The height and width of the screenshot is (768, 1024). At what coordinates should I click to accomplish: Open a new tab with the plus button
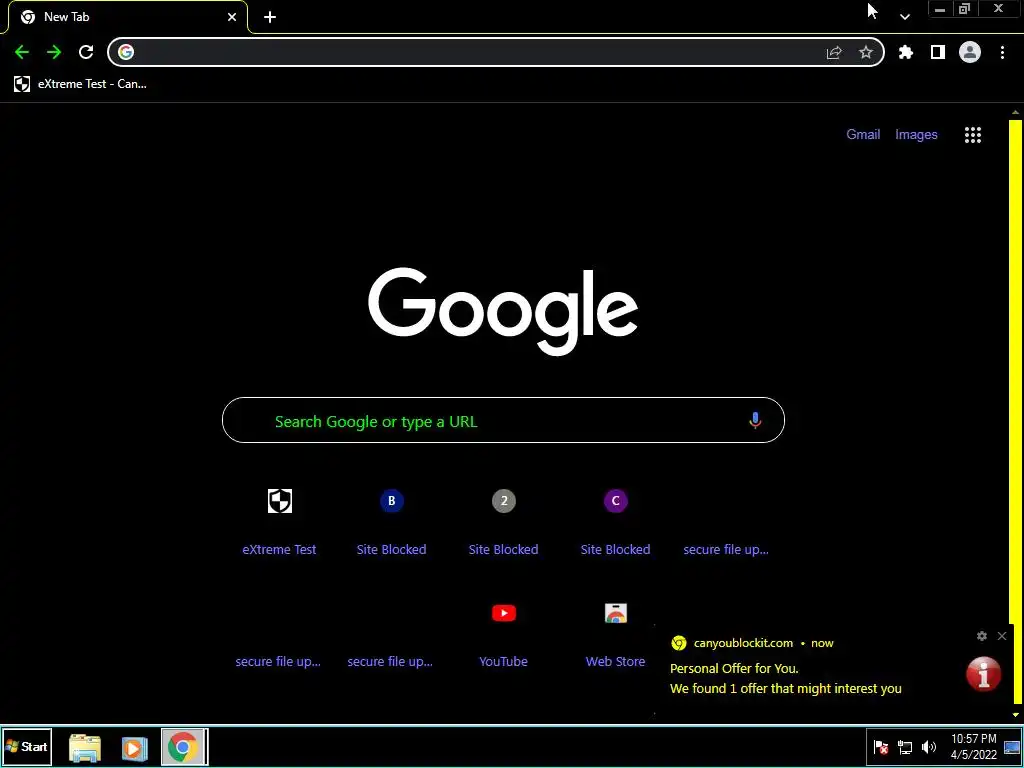tap(270, 17)
